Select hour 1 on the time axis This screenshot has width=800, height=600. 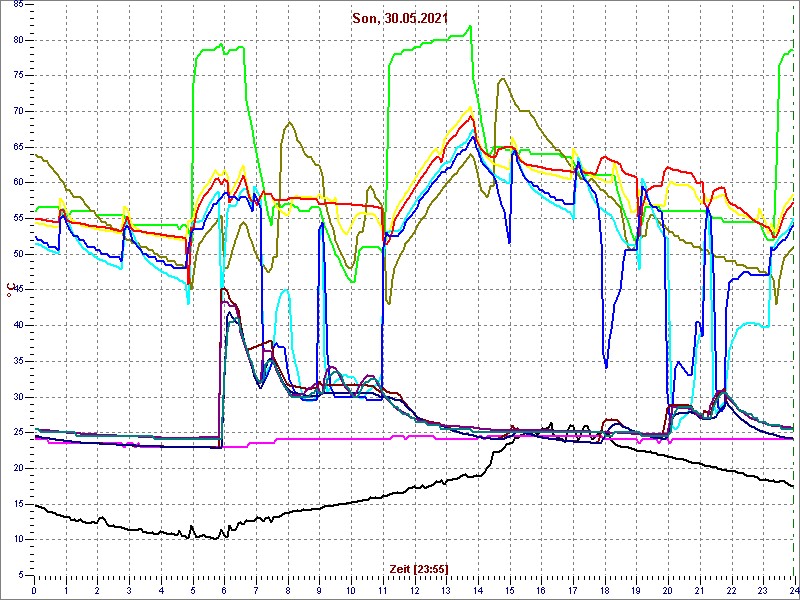tap(66, 589)
